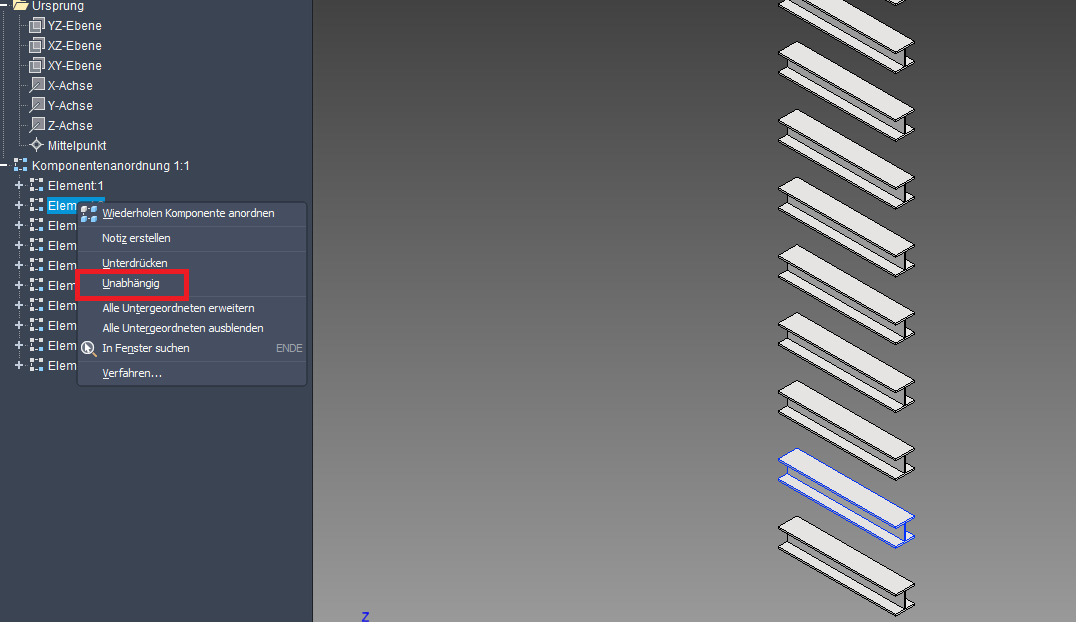Click Alle Untergeordneten erweitern
Image resolution: width=1076 pixels, height=622 pixels.
[192, 308]
